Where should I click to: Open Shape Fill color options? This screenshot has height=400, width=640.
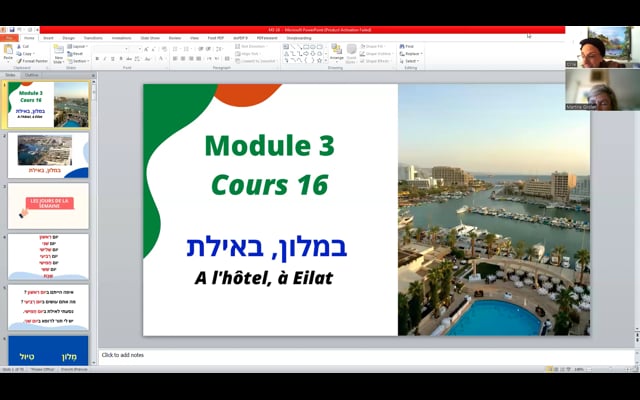pos(373,47)
